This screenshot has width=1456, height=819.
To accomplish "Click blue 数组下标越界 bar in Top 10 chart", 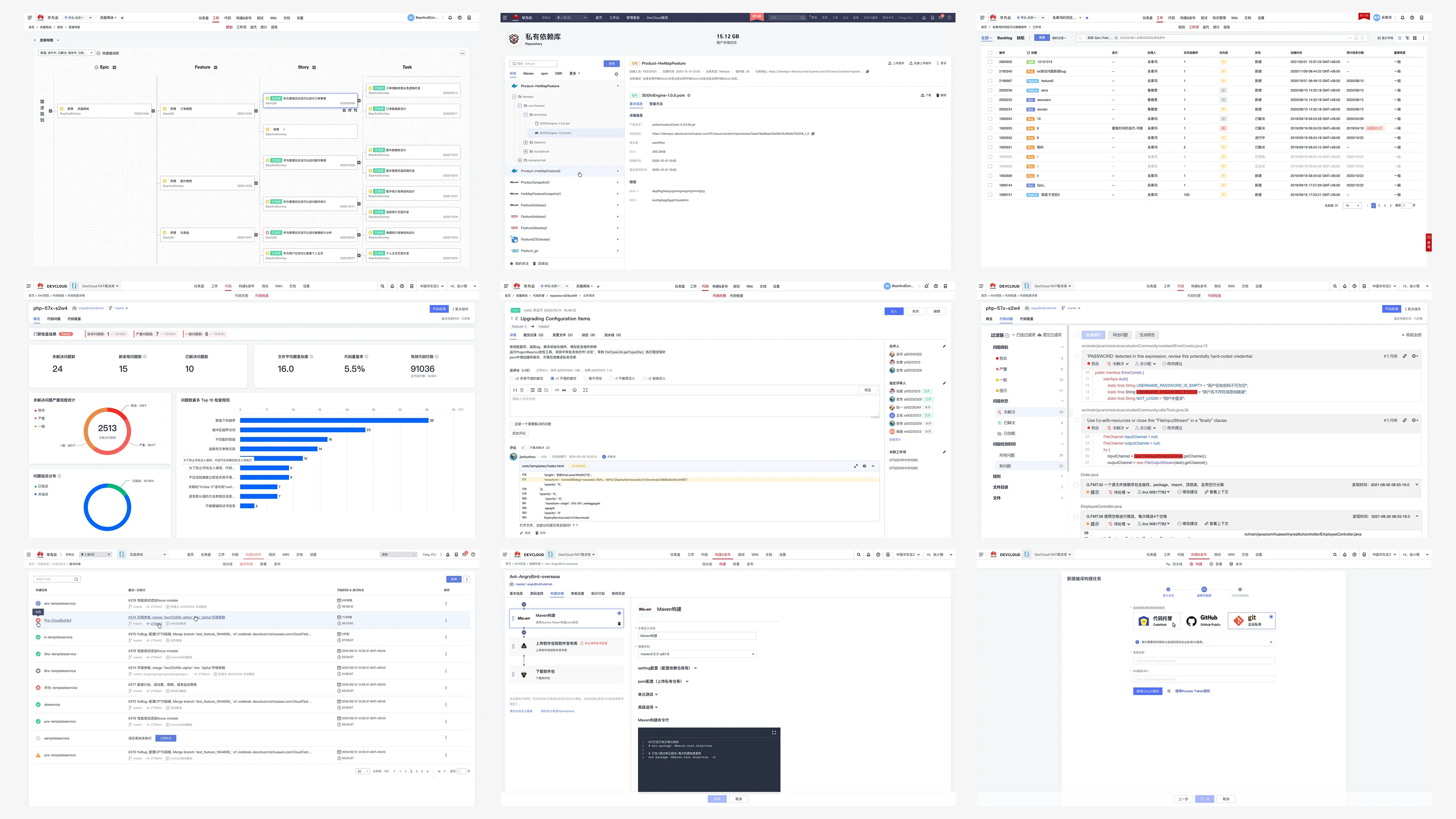I will (334, 420).
